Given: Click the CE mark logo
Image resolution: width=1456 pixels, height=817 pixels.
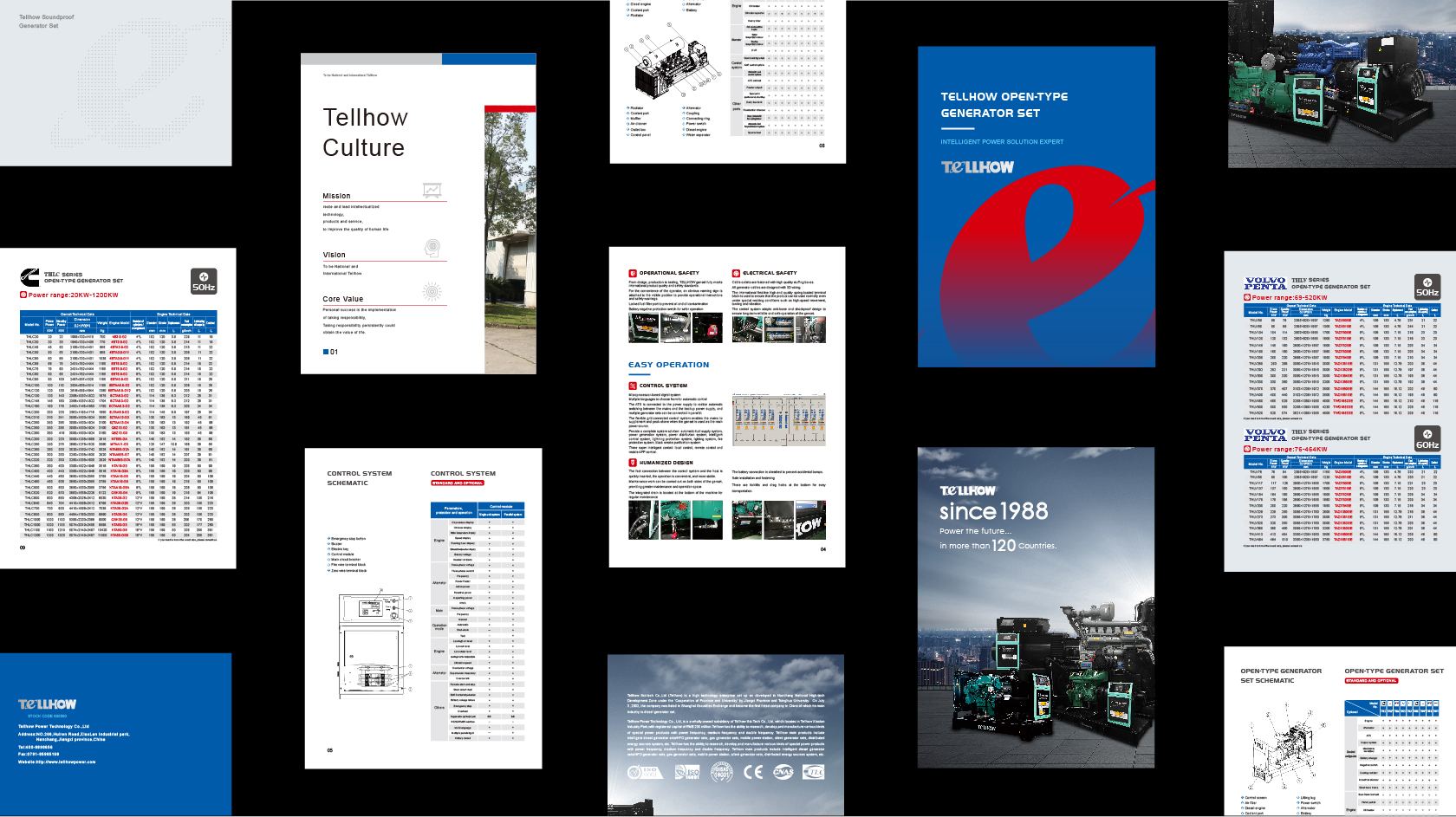Looking at the screenshot, I should (753, 772).
